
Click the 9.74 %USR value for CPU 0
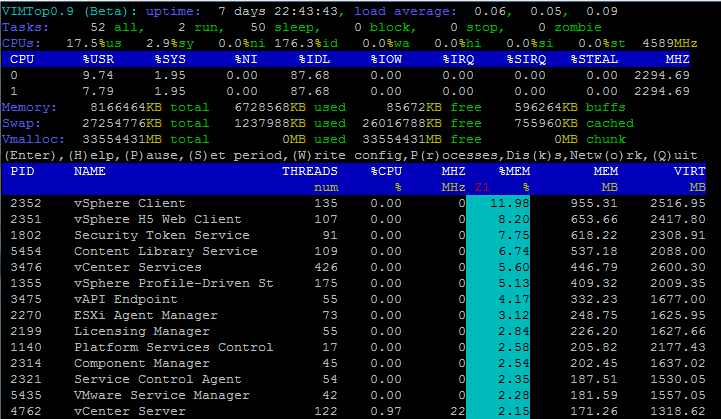[98, 75]
